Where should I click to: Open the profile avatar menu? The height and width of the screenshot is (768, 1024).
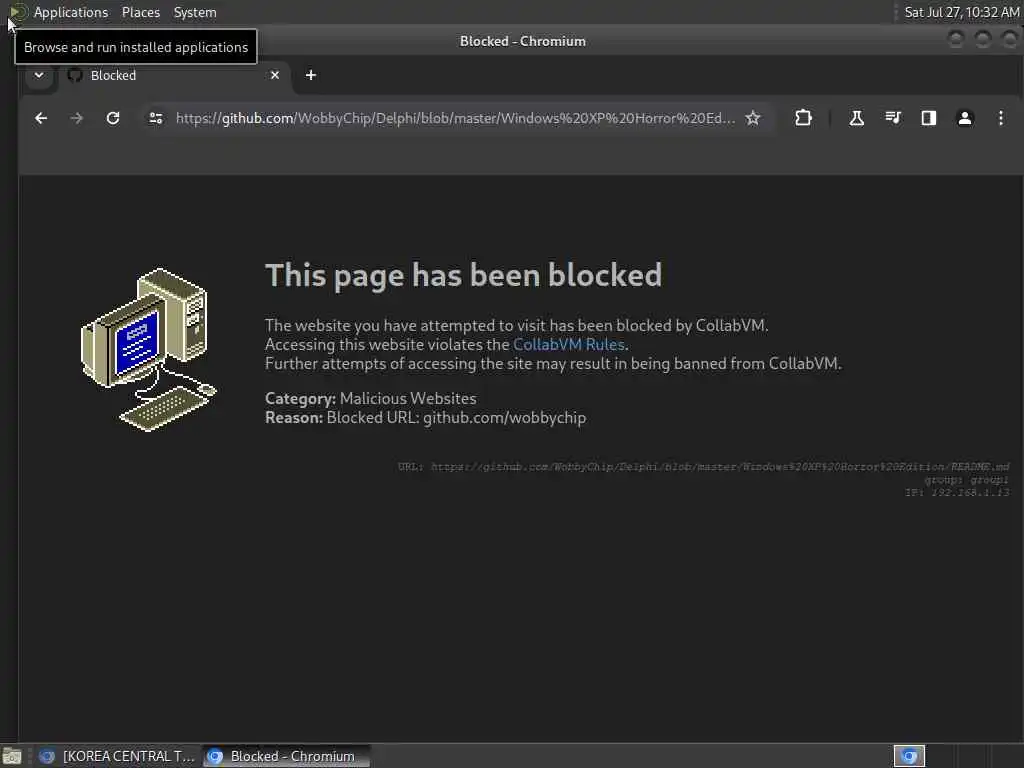[x=965, y=118]
